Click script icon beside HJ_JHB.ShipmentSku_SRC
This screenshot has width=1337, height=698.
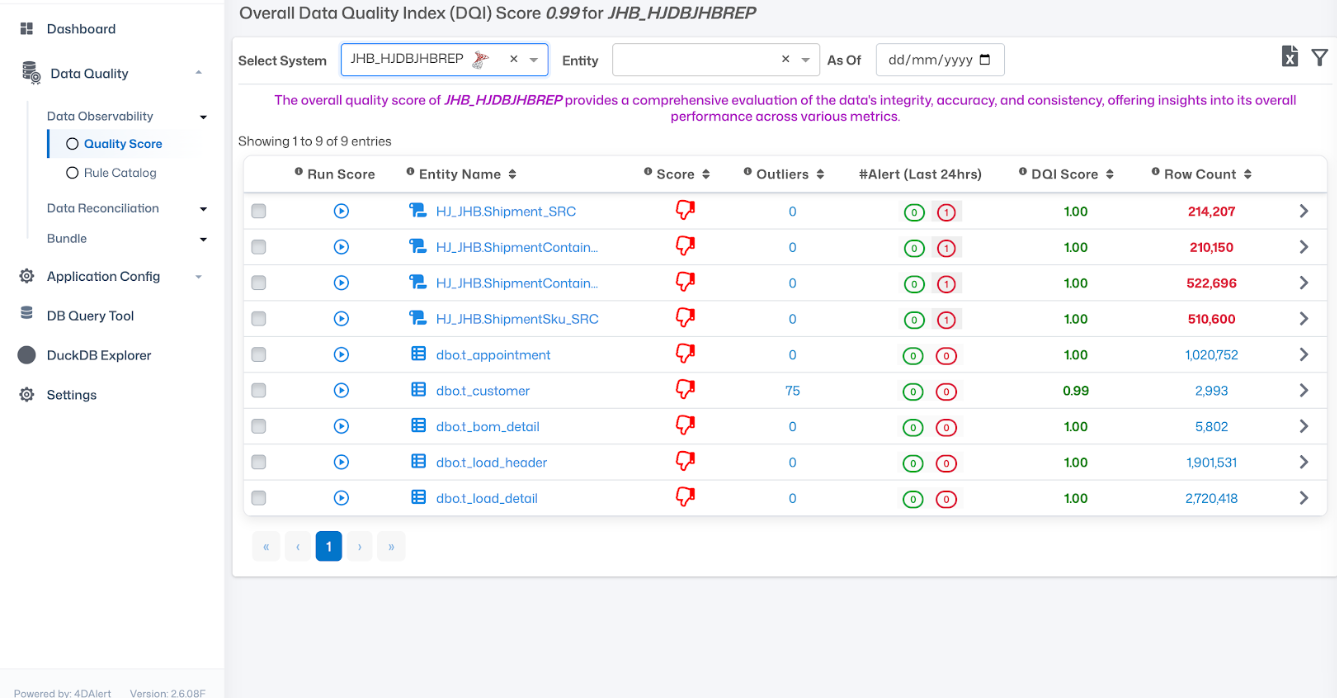pos(418,318)
